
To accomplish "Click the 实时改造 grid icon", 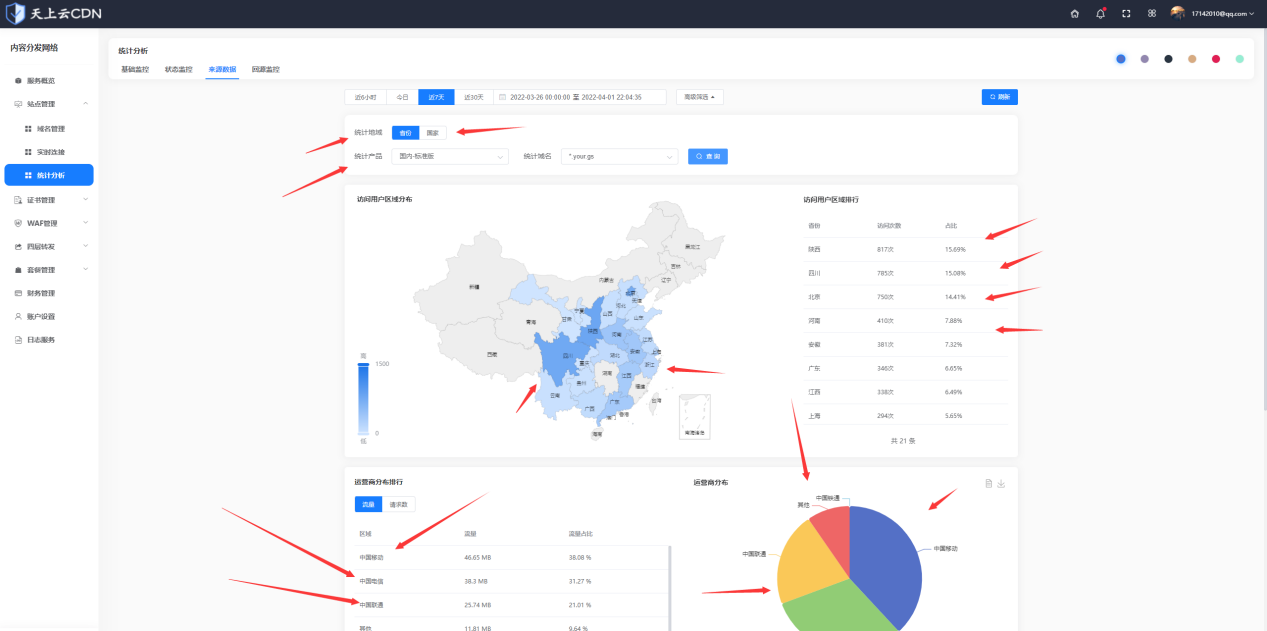I will click(x=28, y=152).
